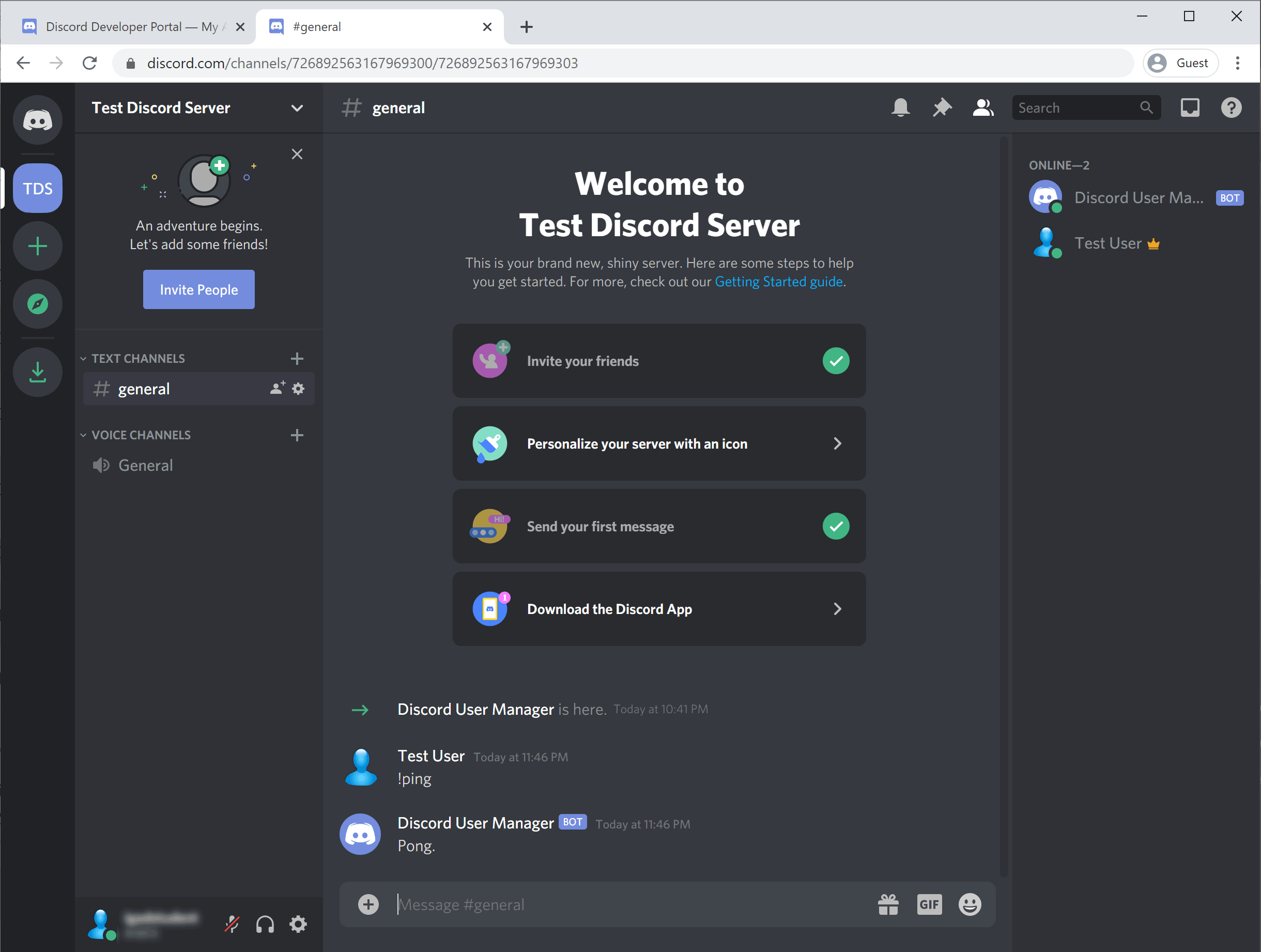Open the emoji picker smiley icon
This screenshot has height=952, width=1261.
(x=969, y=904)
